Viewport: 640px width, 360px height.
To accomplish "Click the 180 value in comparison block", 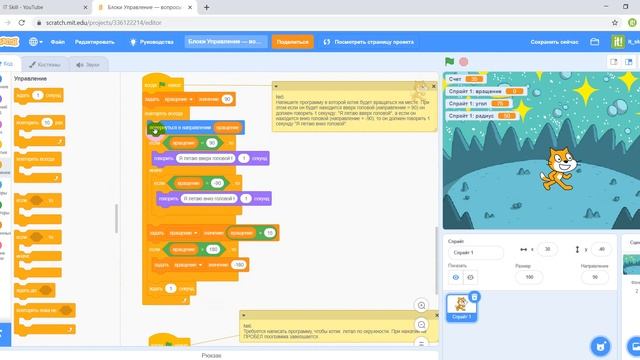I will click(x=213, y=249).
